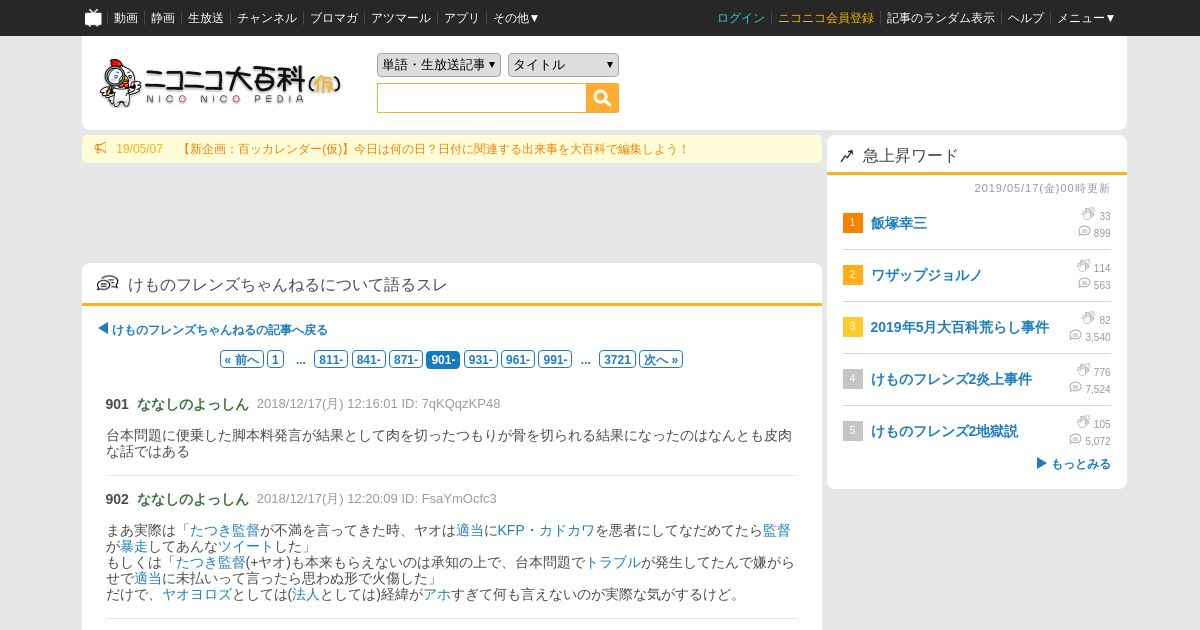Jump to page 991-

click(555, 360)
